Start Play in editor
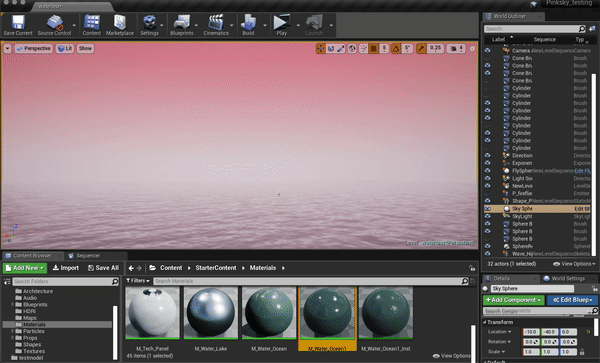600x363 pixels. point(281,25)
